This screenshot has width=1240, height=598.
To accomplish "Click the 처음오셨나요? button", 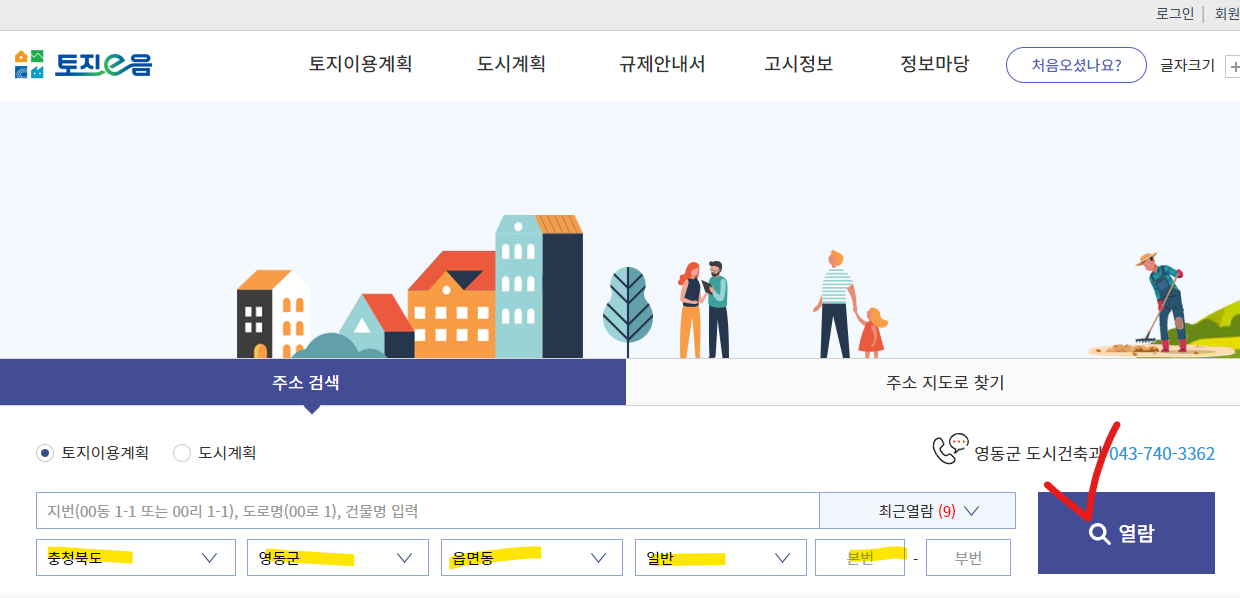I will click(x=1076, y=64).
